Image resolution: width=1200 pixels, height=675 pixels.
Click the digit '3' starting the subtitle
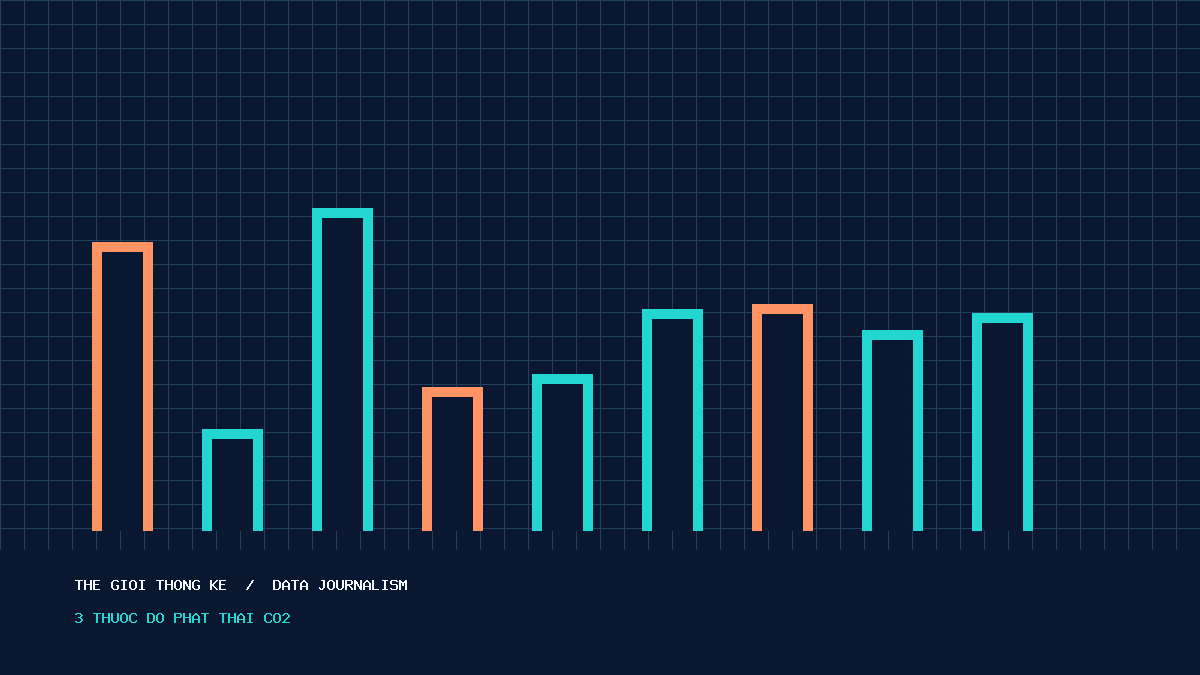79,619
